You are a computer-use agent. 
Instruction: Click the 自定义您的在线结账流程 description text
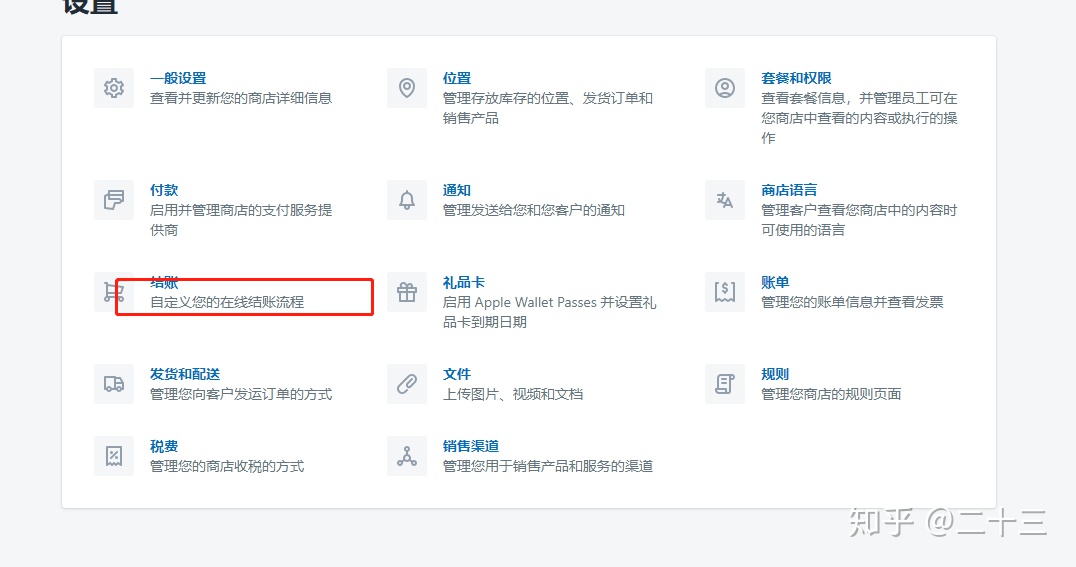pos(227,302)
